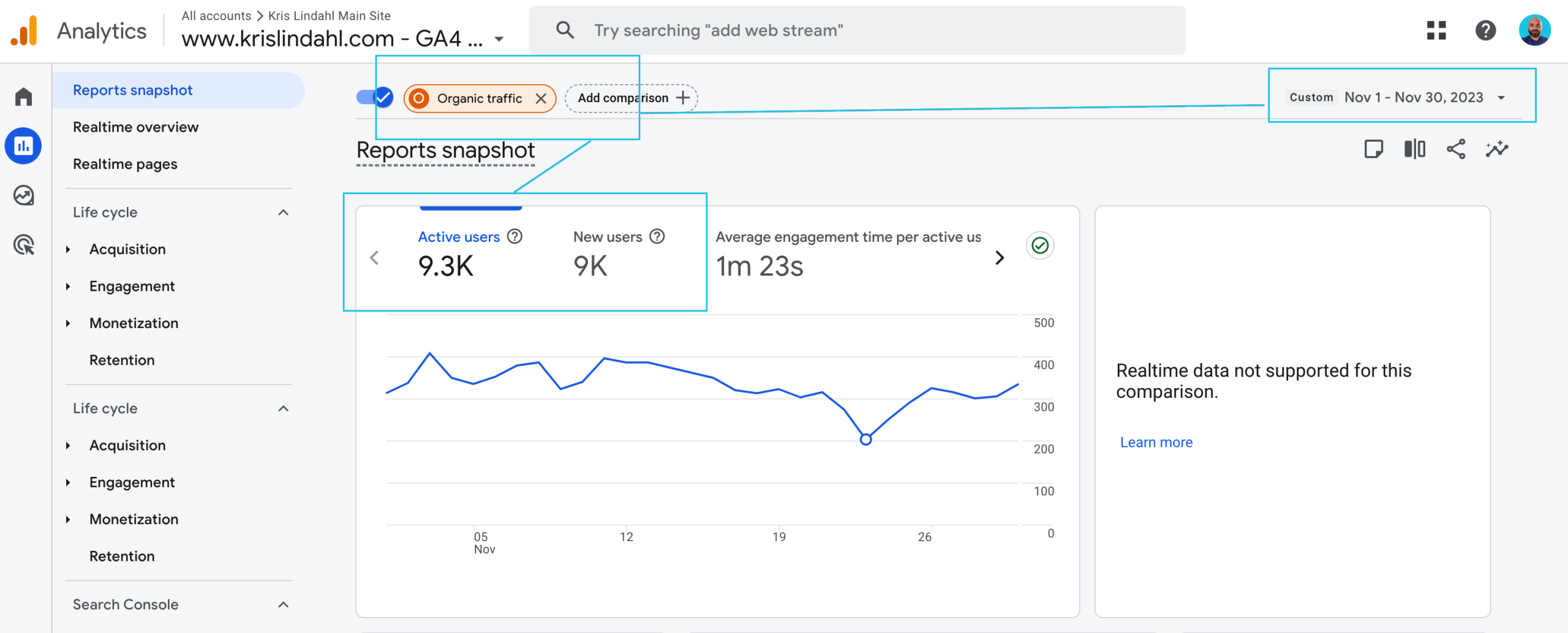
Task: Click the Google apps grid icon
Action: [x=1436, y=31]
